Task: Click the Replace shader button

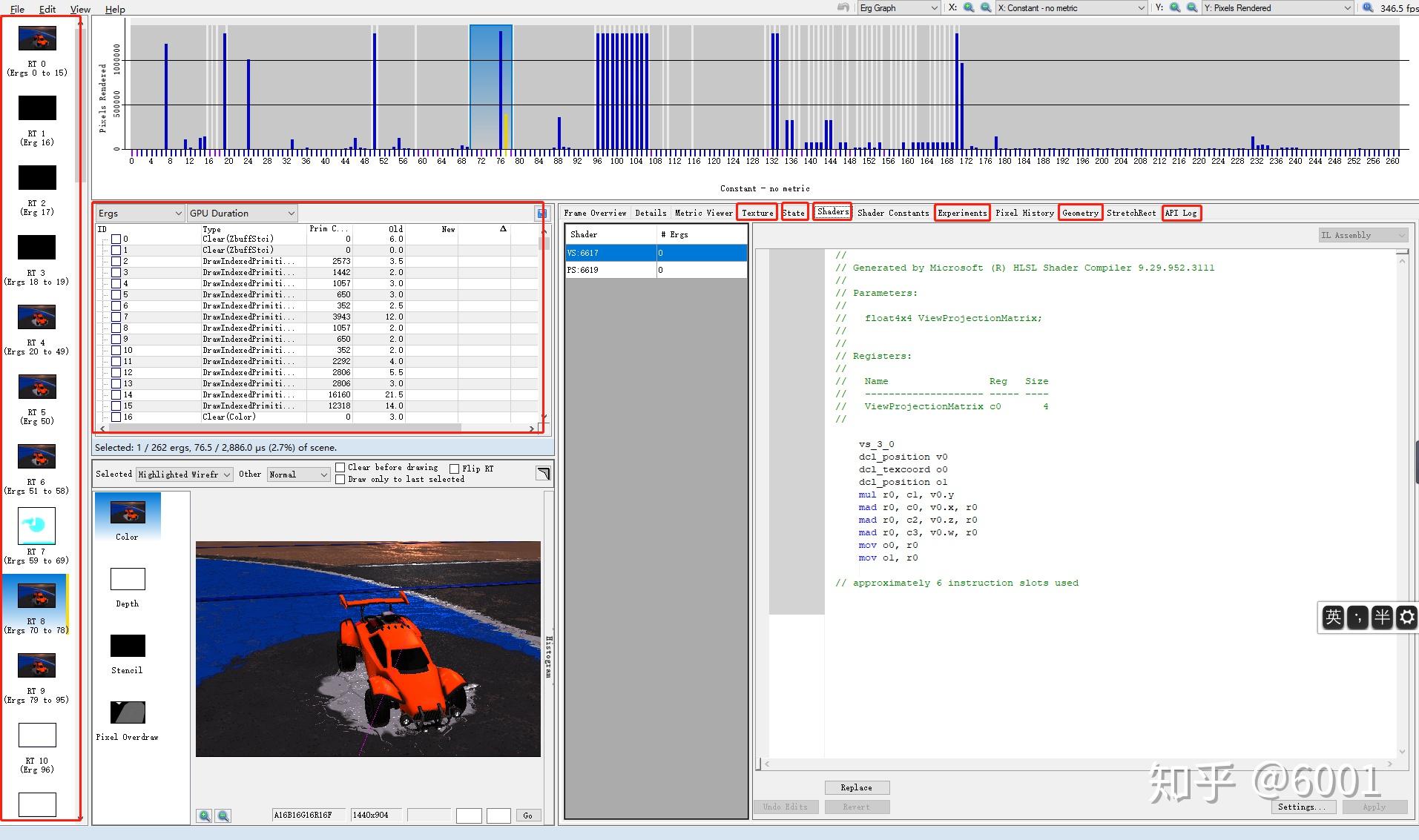Action: coord(857,787)
